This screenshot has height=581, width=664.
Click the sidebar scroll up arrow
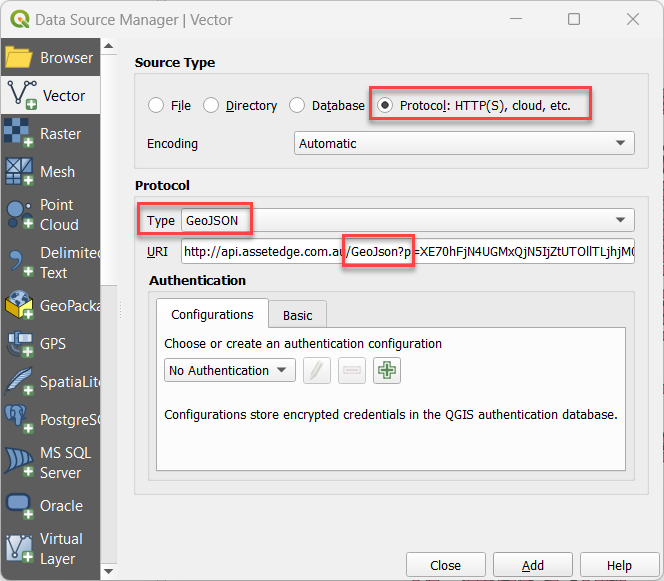[108, 46]
